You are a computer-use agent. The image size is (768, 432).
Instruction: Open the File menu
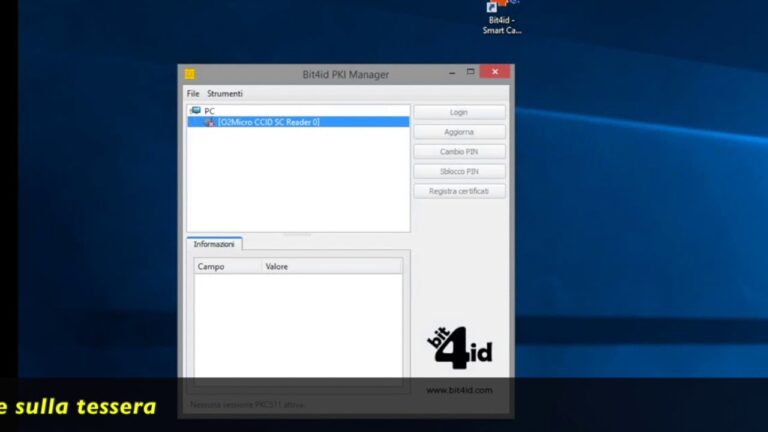[x=193, y=94]
